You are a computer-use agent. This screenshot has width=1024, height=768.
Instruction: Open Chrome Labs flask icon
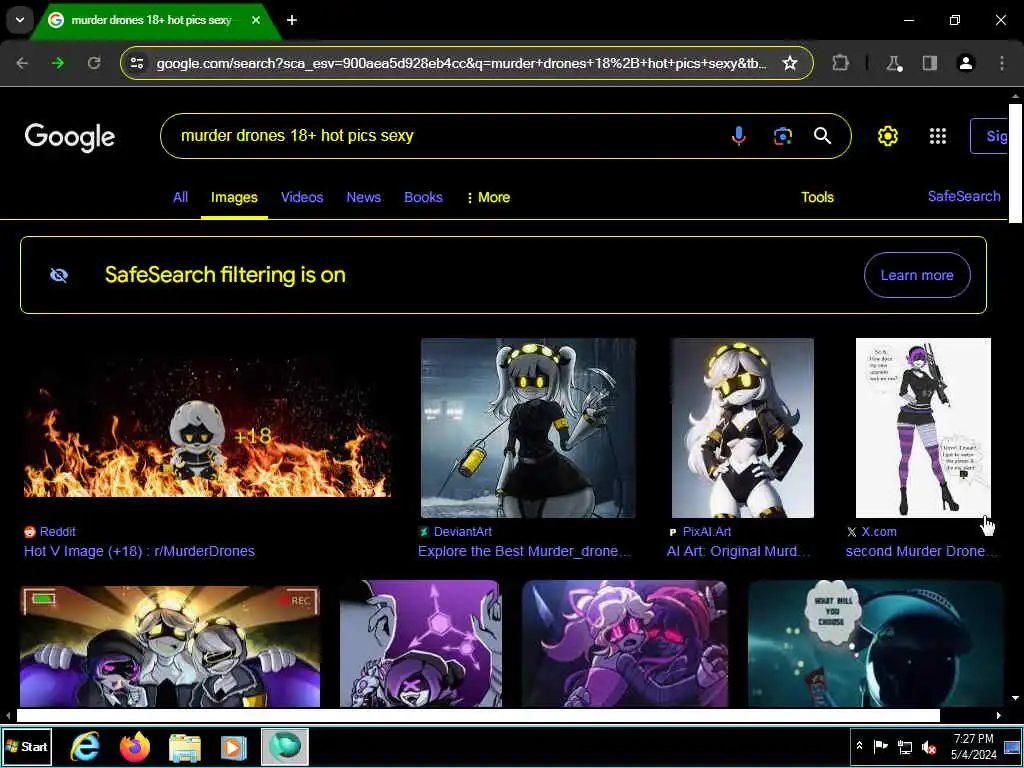click(x=893, y=63)
